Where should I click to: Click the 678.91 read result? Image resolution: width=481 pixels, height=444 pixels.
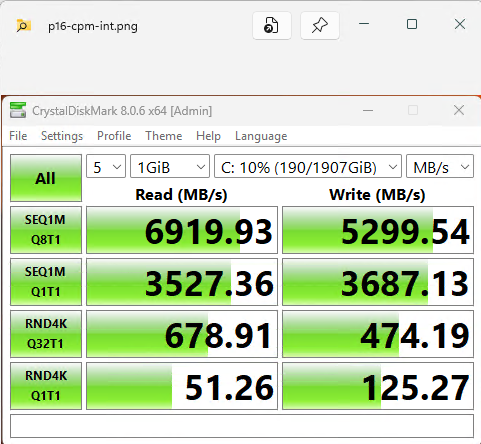[182, 334]
